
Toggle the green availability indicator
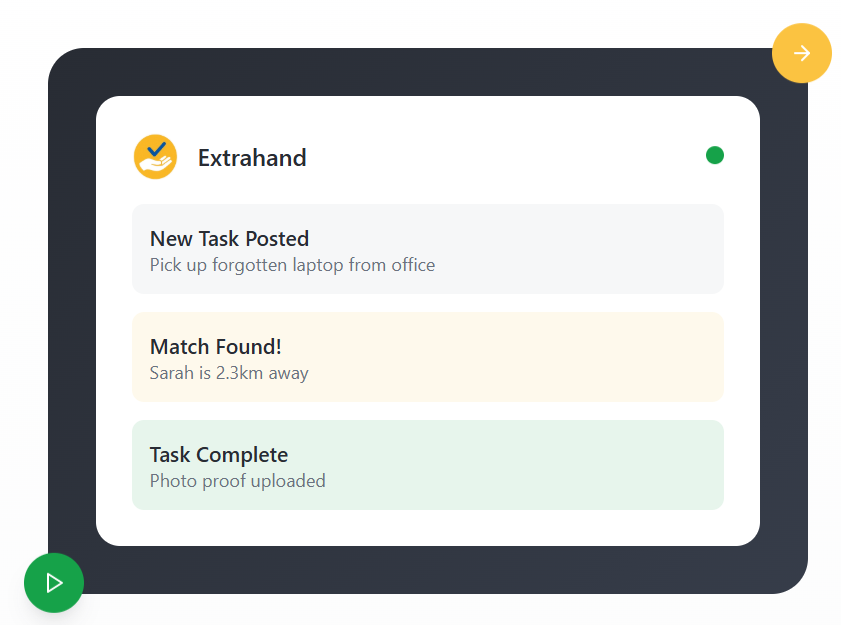pos(714,155)
